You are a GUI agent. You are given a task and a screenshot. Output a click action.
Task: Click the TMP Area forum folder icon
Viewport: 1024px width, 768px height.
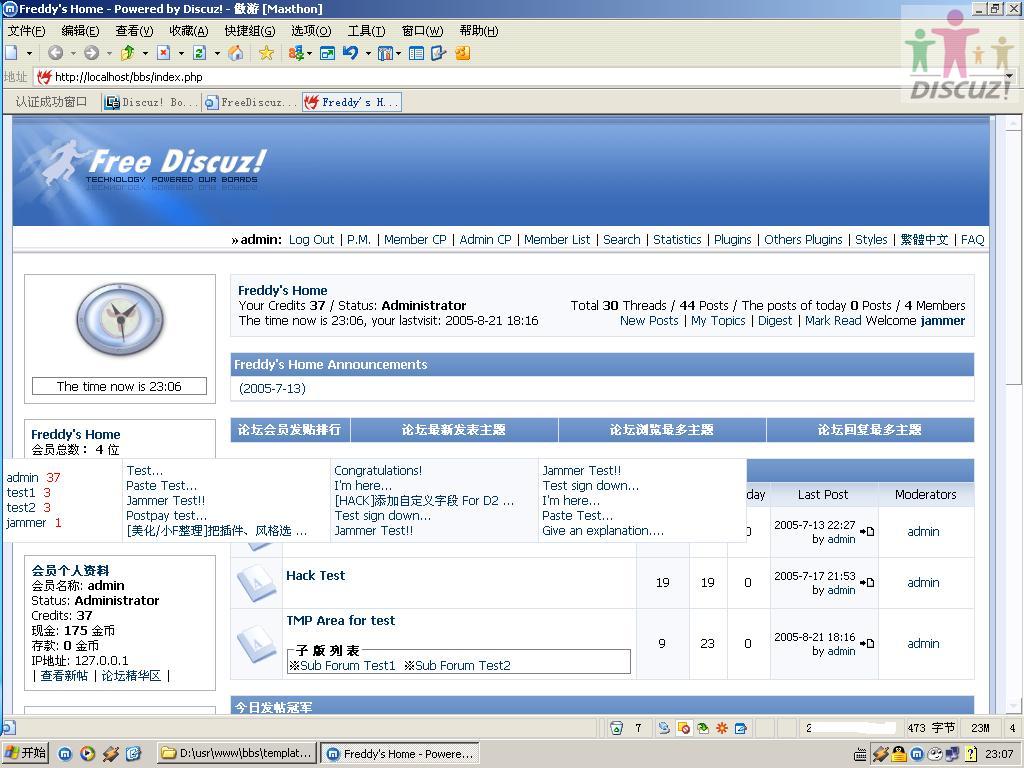[257, 643]
